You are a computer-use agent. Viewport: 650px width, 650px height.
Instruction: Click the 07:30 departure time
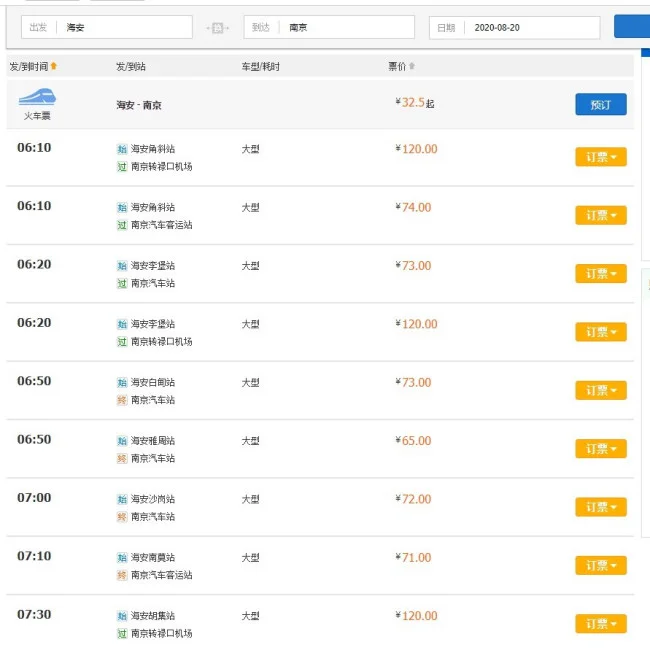pos(34,614)
